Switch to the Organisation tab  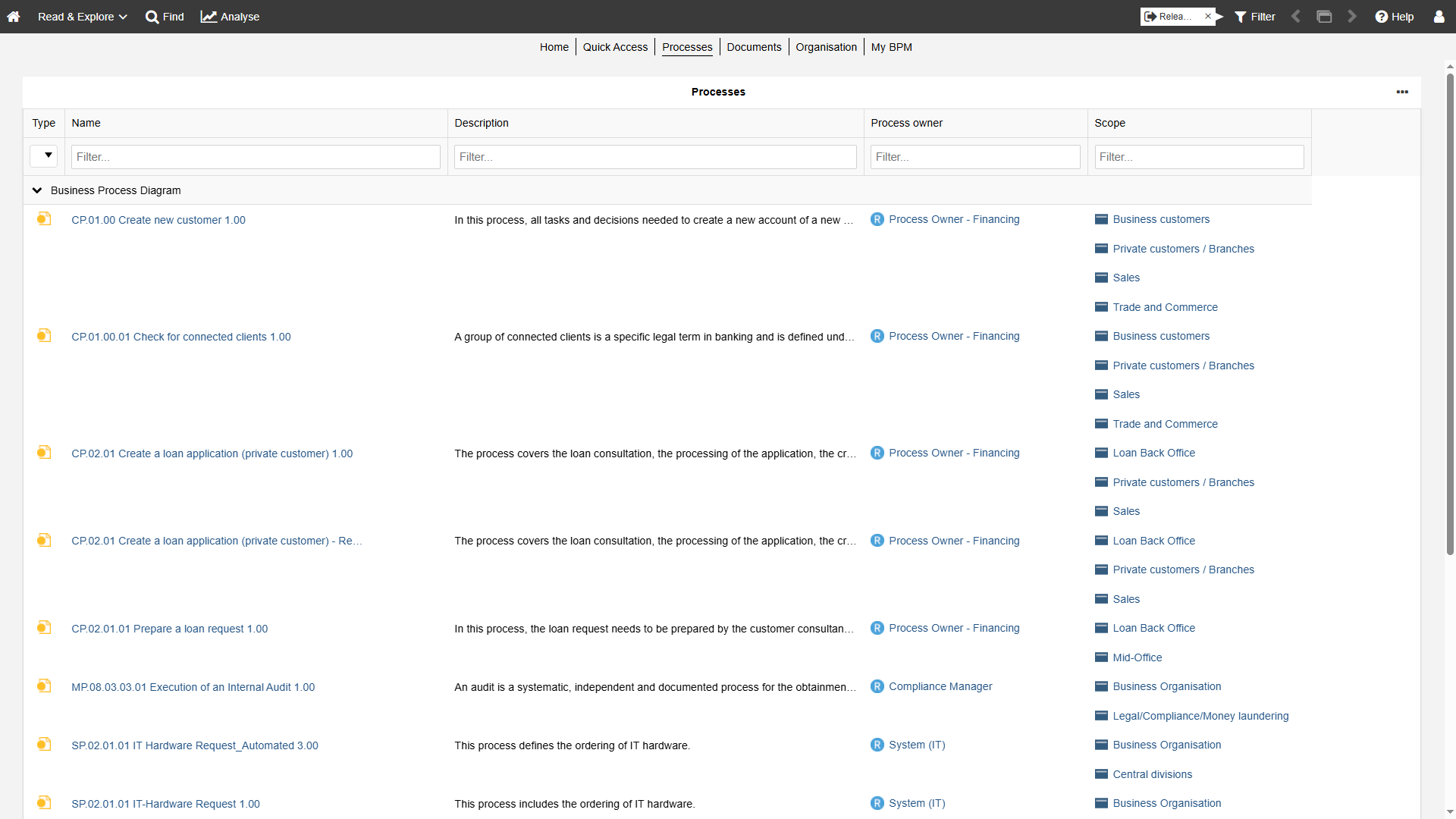click(826, 47)
